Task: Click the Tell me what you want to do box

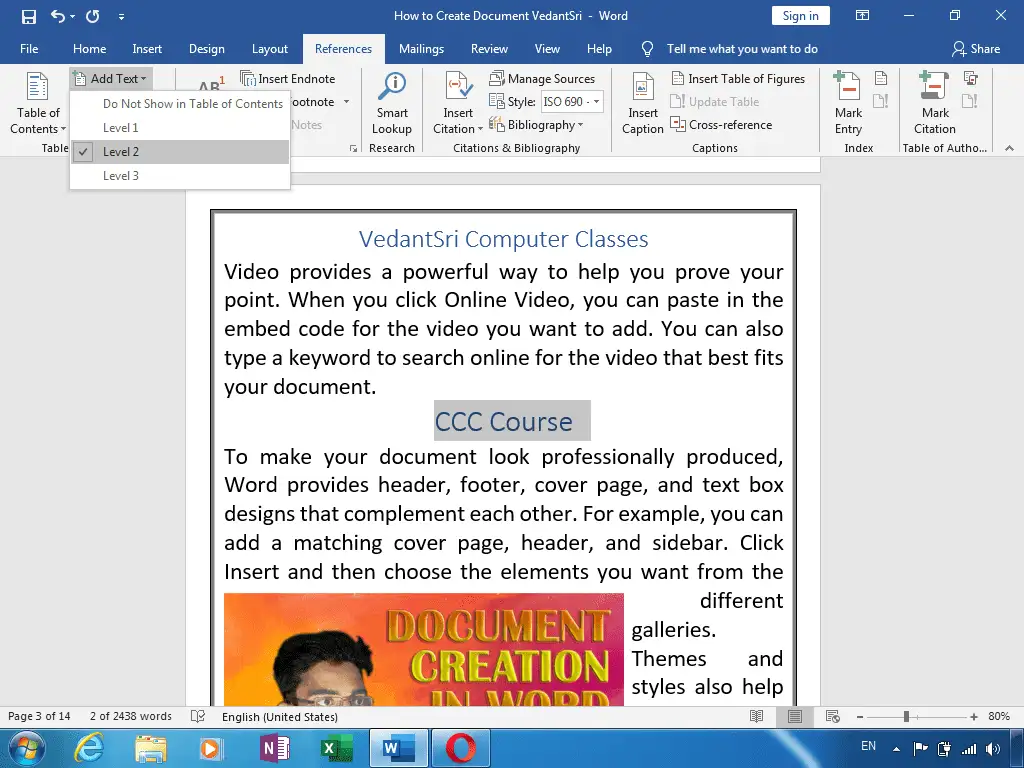Action: click(742, 49)
